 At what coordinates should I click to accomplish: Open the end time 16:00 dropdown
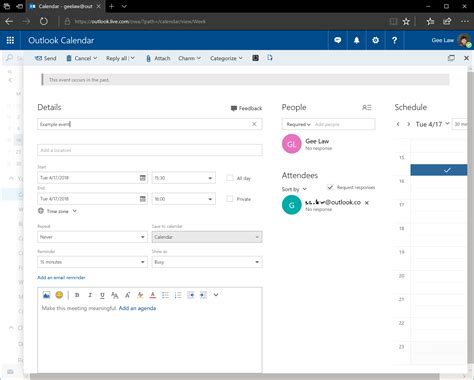tap(184, 199)
